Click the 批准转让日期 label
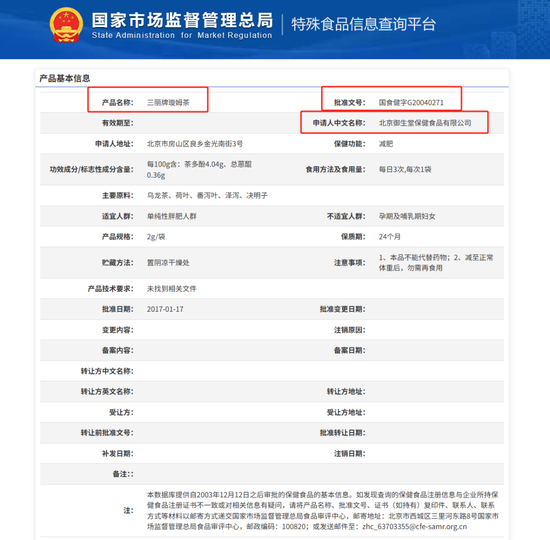 [342, 433]
